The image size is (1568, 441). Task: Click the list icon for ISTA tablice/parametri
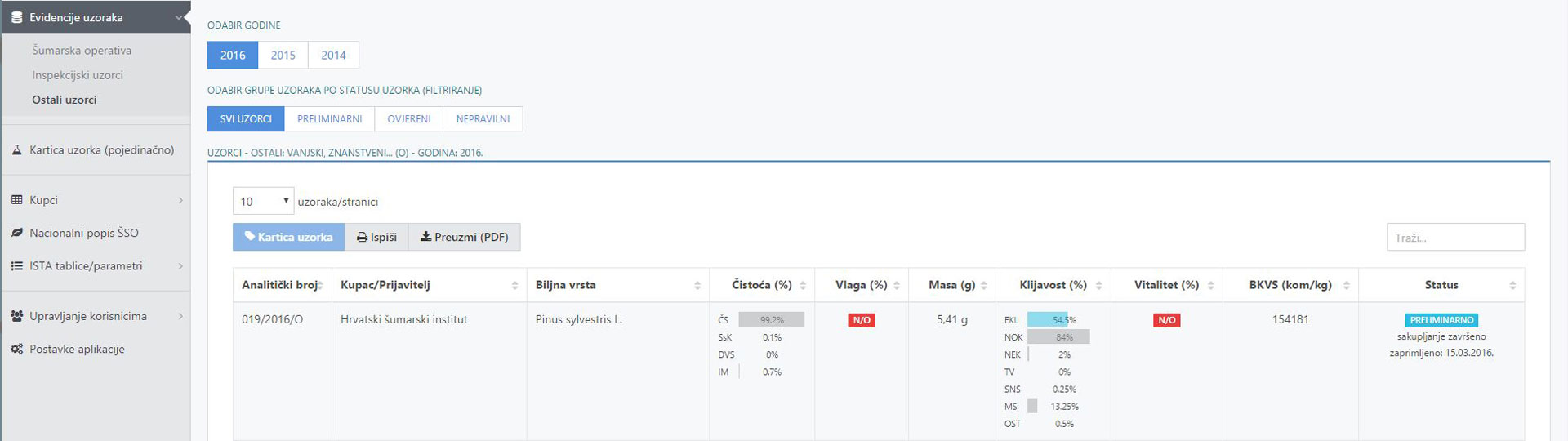pyautogui.click(x=16, y=266)
